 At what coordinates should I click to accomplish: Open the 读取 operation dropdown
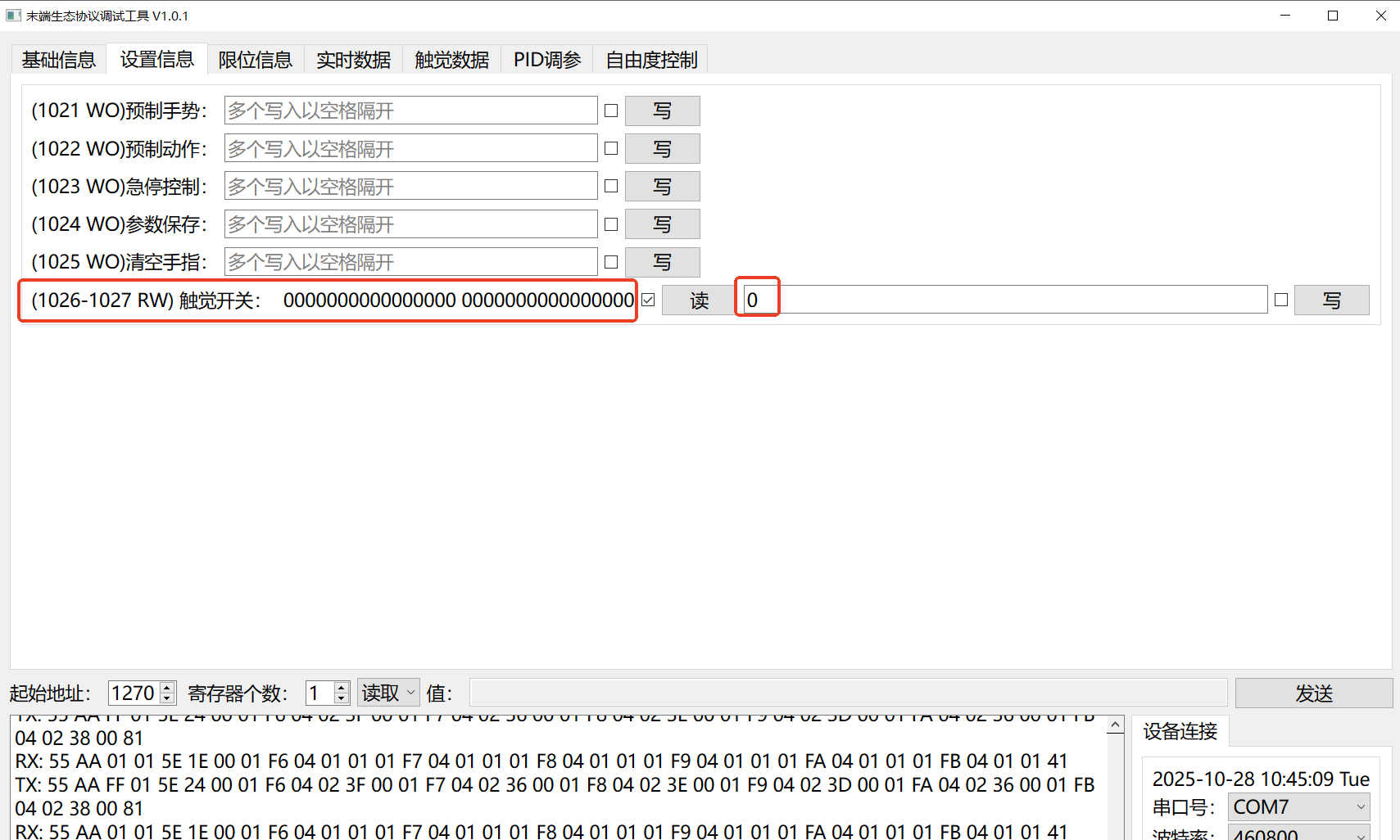point(389,693)
